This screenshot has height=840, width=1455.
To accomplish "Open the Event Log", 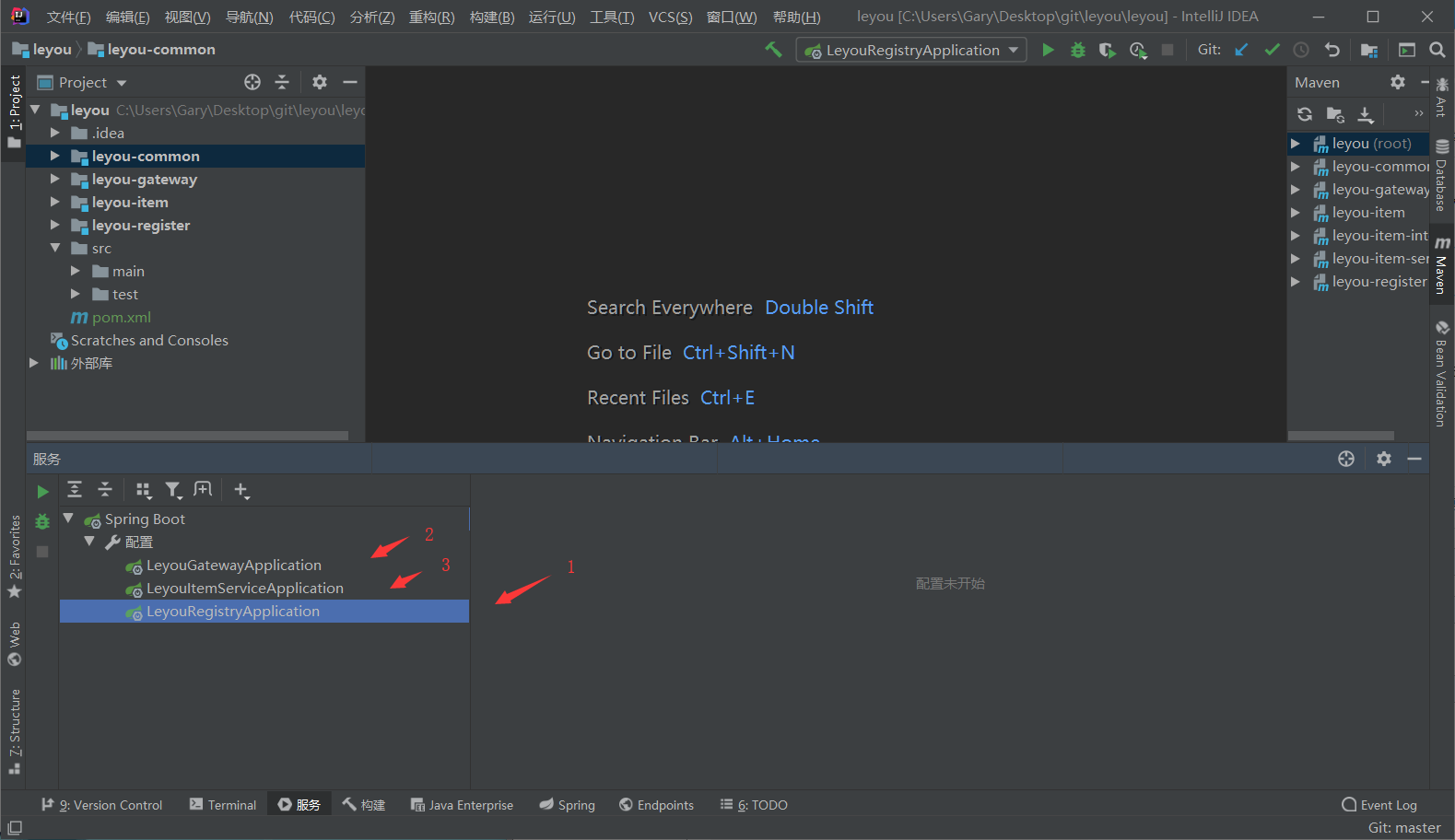I will 1379,804.
